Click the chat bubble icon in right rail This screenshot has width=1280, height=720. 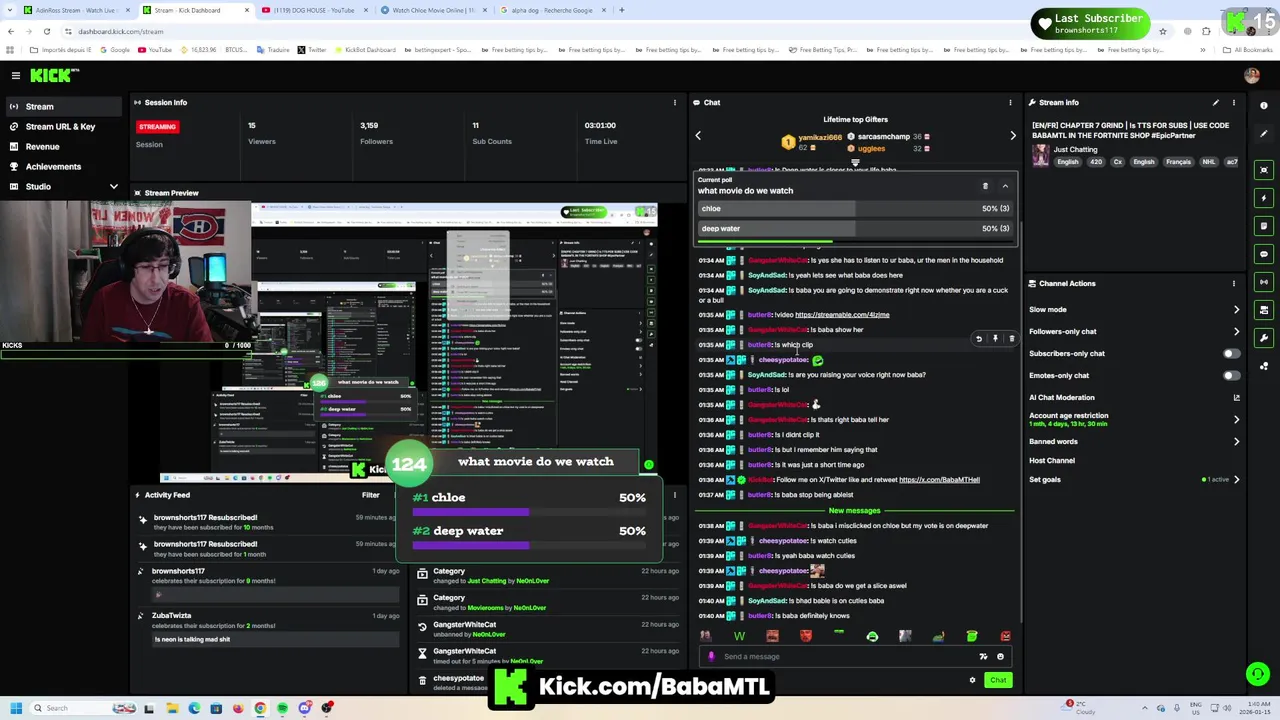pos(1264,254)
